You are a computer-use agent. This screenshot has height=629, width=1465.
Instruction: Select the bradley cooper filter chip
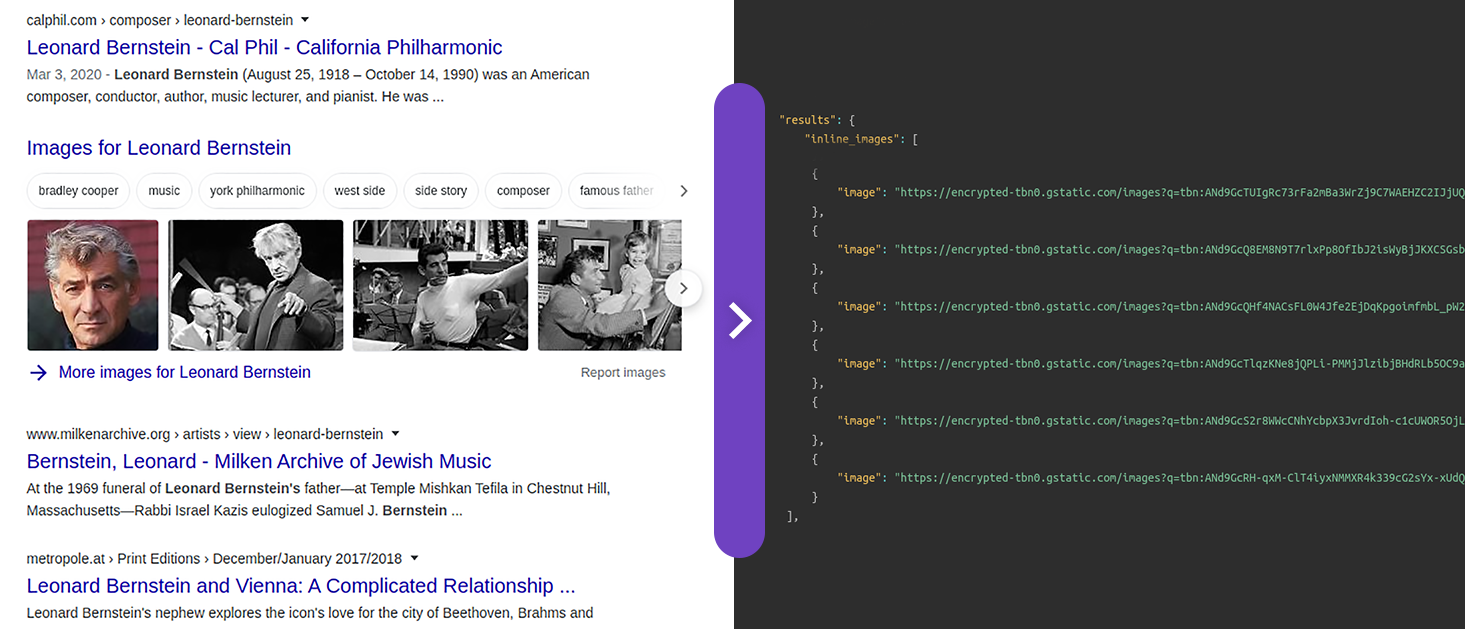point(78,190)
